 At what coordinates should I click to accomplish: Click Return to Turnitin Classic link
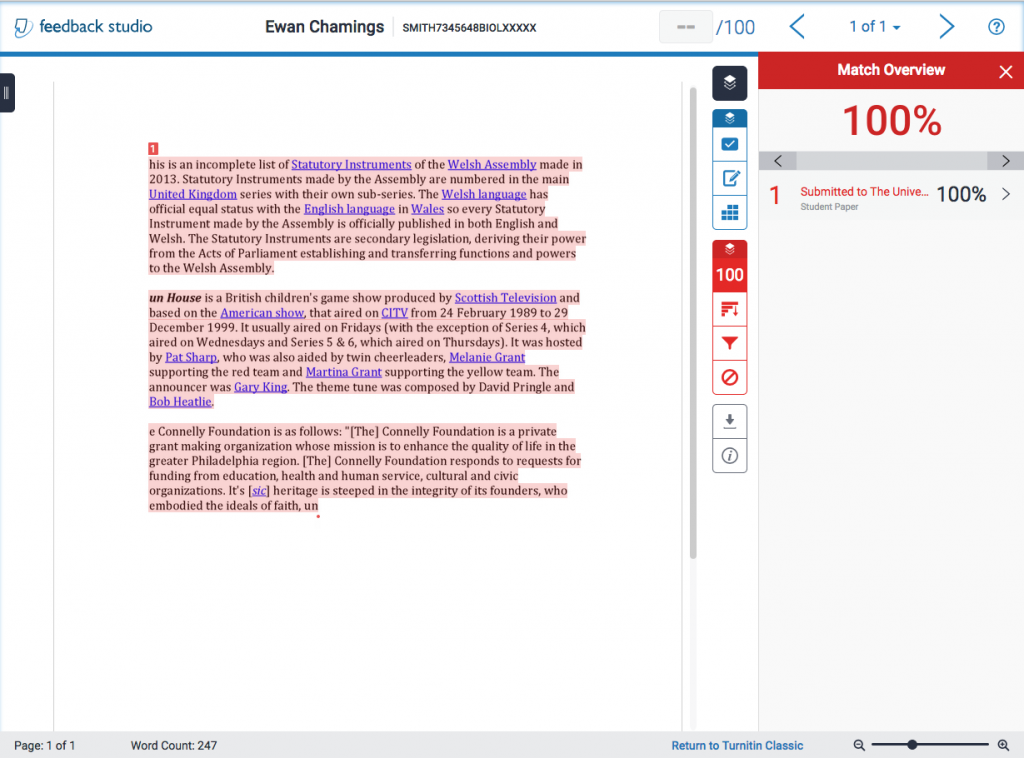pos(737,746)
